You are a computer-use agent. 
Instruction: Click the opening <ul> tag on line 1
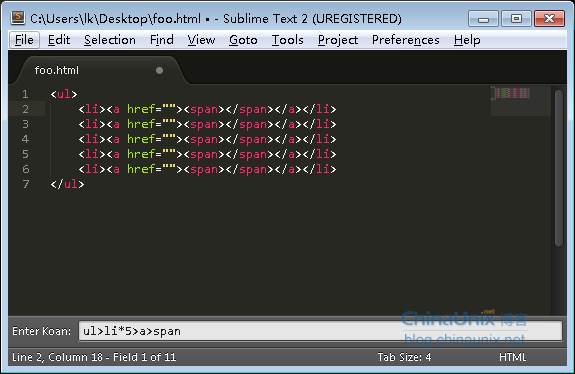[x=64, y=94]
